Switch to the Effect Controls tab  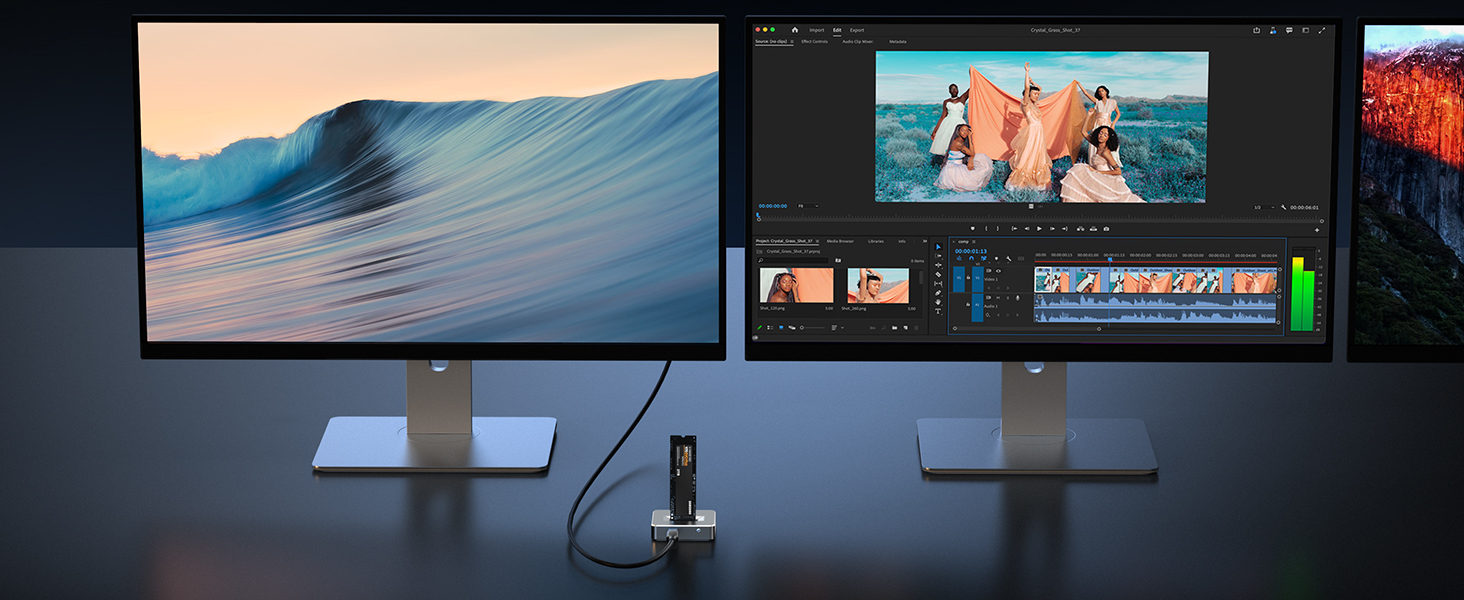point(814,42)
